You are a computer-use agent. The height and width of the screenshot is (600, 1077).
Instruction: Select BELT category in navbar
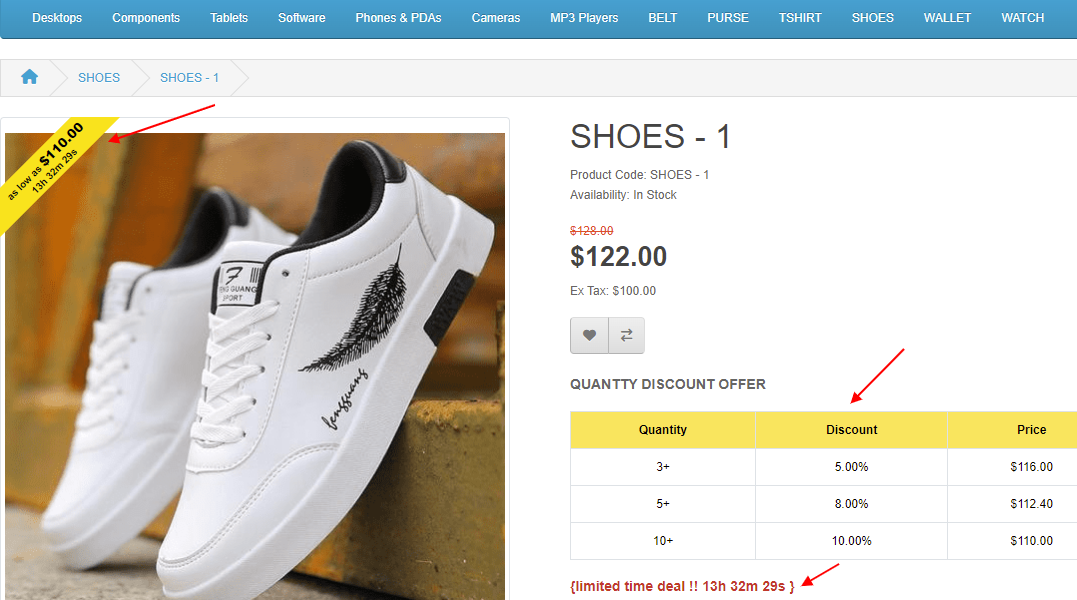(x=662, y=18)
